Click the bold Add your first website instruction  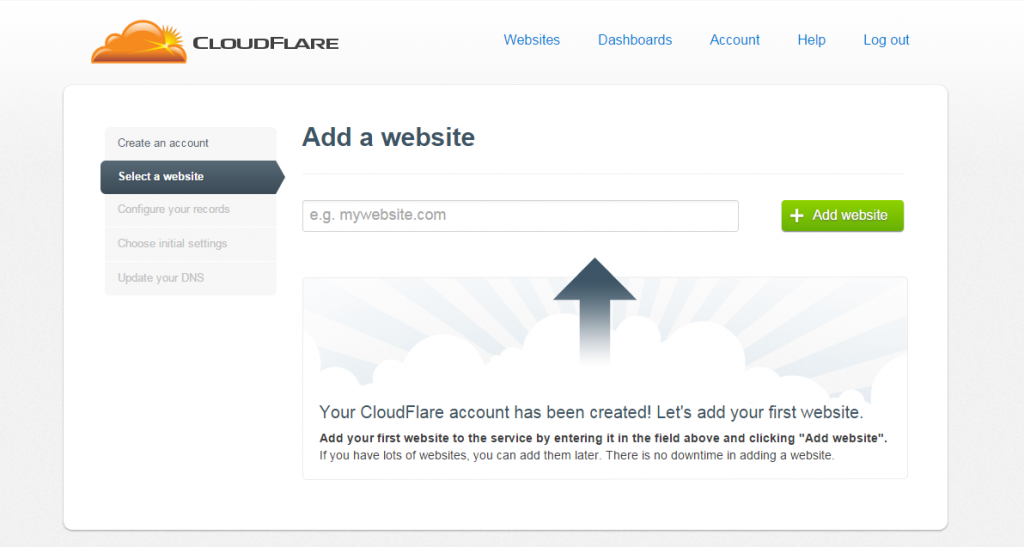point(603,438)
